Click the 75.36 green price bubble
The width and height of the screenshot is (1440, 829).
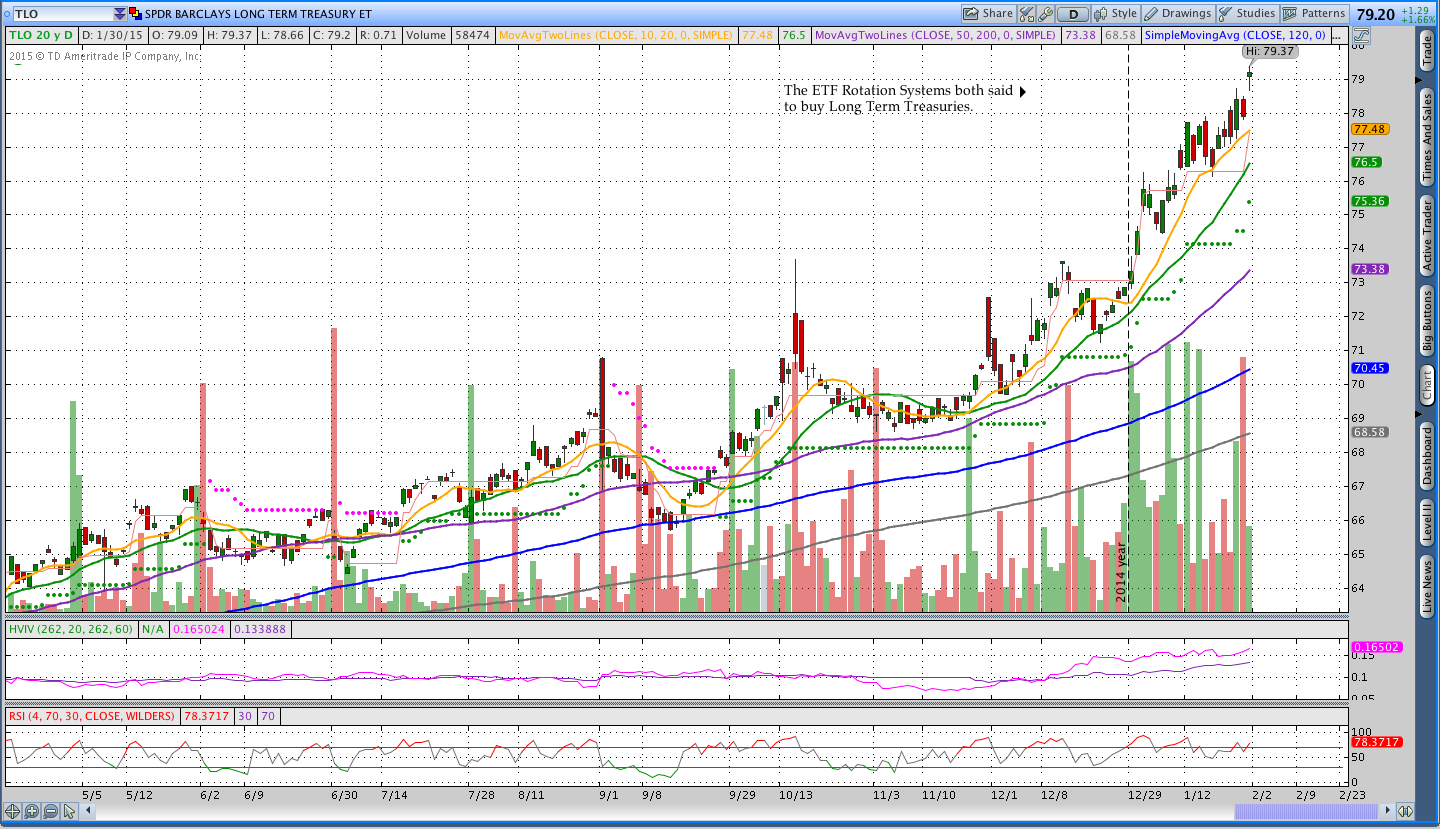(1369, 201)
